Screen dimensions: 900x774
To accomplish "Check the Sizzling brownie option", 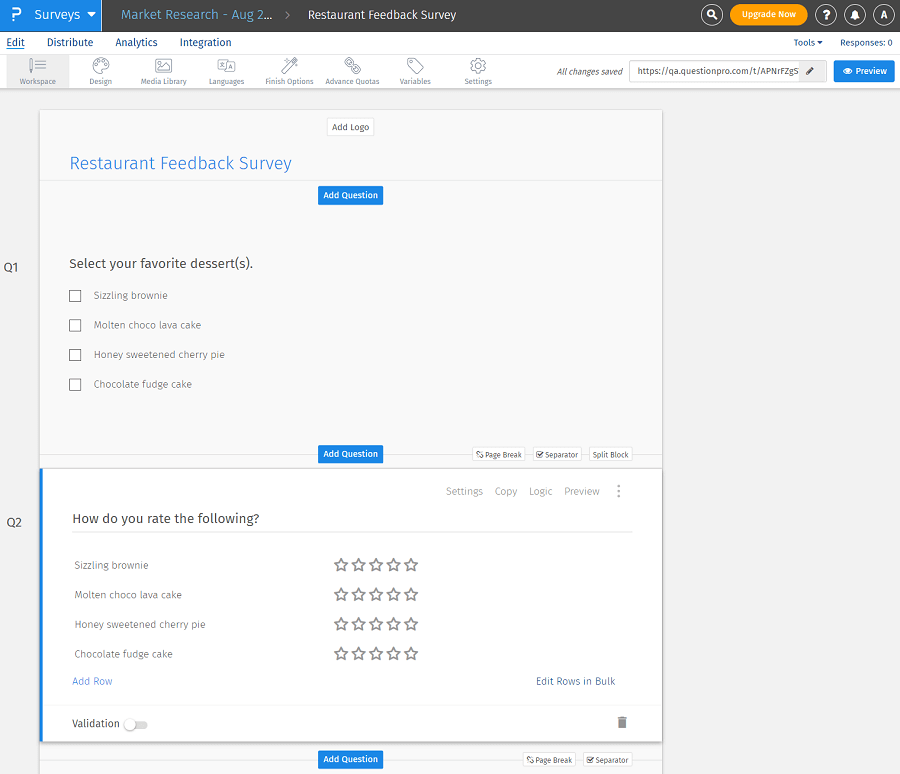I will tap(75, 295).
